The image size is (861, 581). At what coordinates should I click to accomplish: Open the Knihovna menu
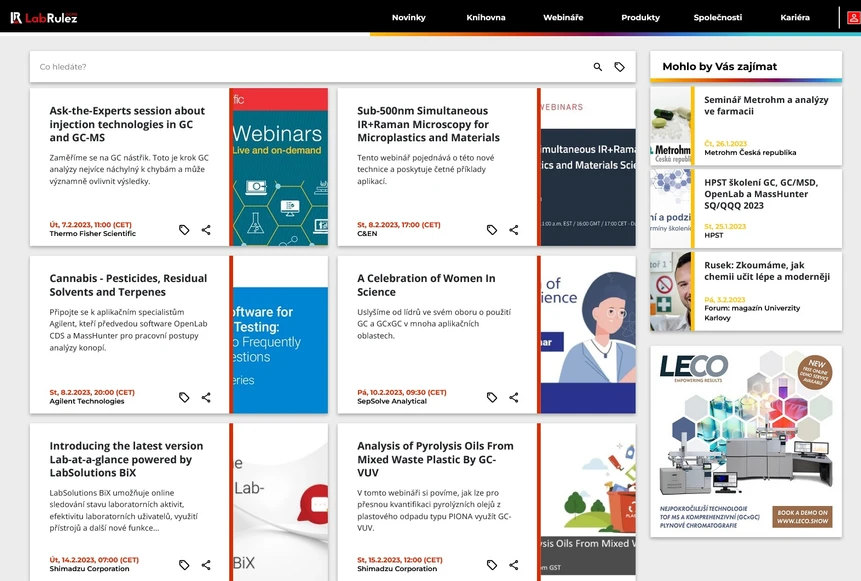point(486,17)
